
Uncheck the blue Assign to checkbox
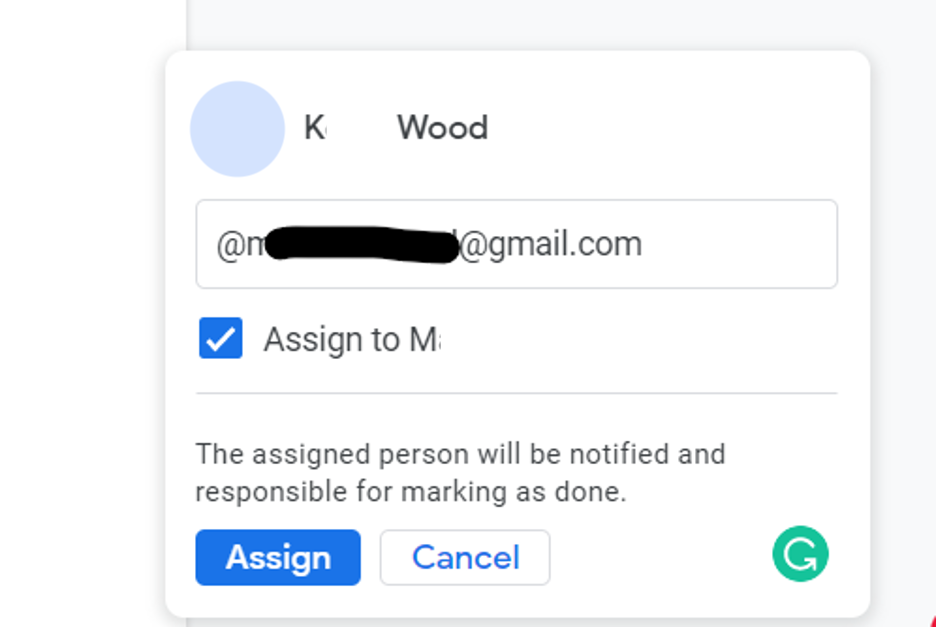tap(220, 338)
